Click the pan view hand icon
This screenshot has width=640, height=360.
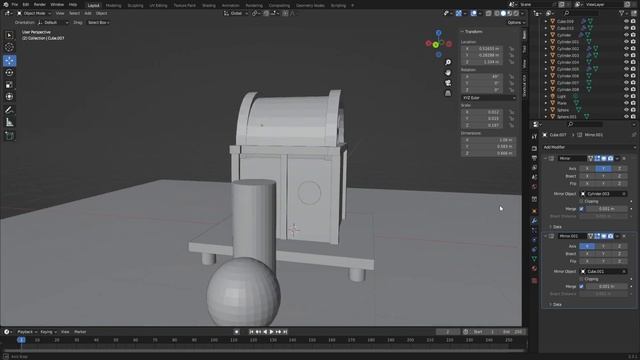click(448, 73)
